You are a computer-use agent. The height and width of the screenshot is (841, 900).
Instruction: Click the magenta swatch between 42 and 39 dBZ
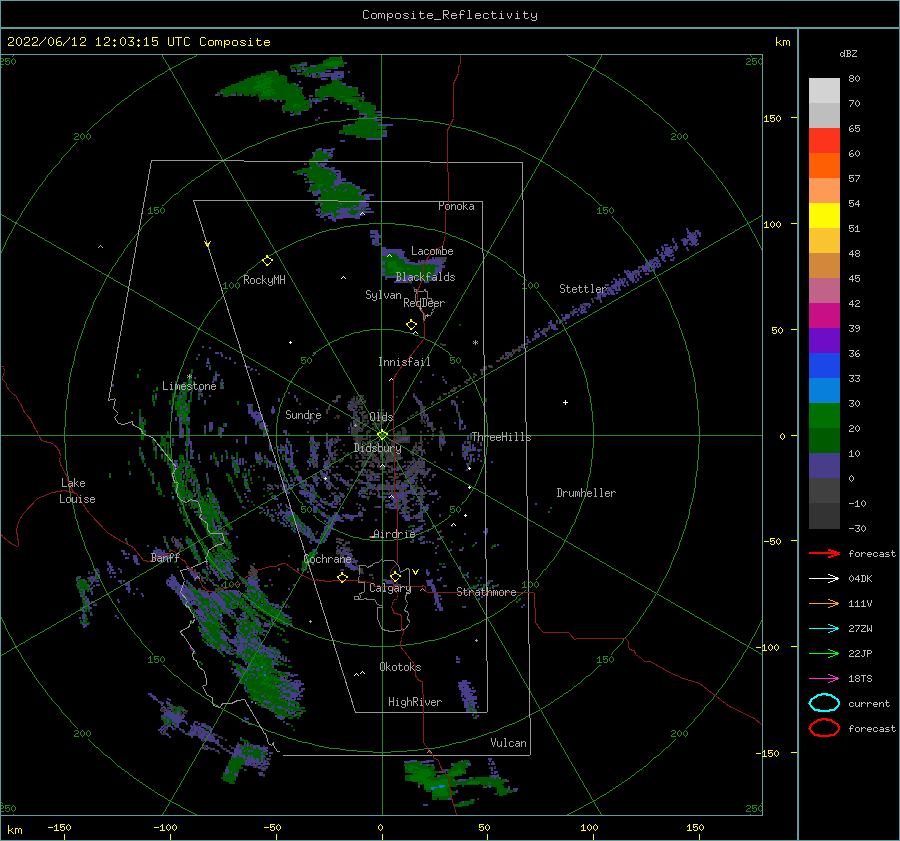pos(824,316)
